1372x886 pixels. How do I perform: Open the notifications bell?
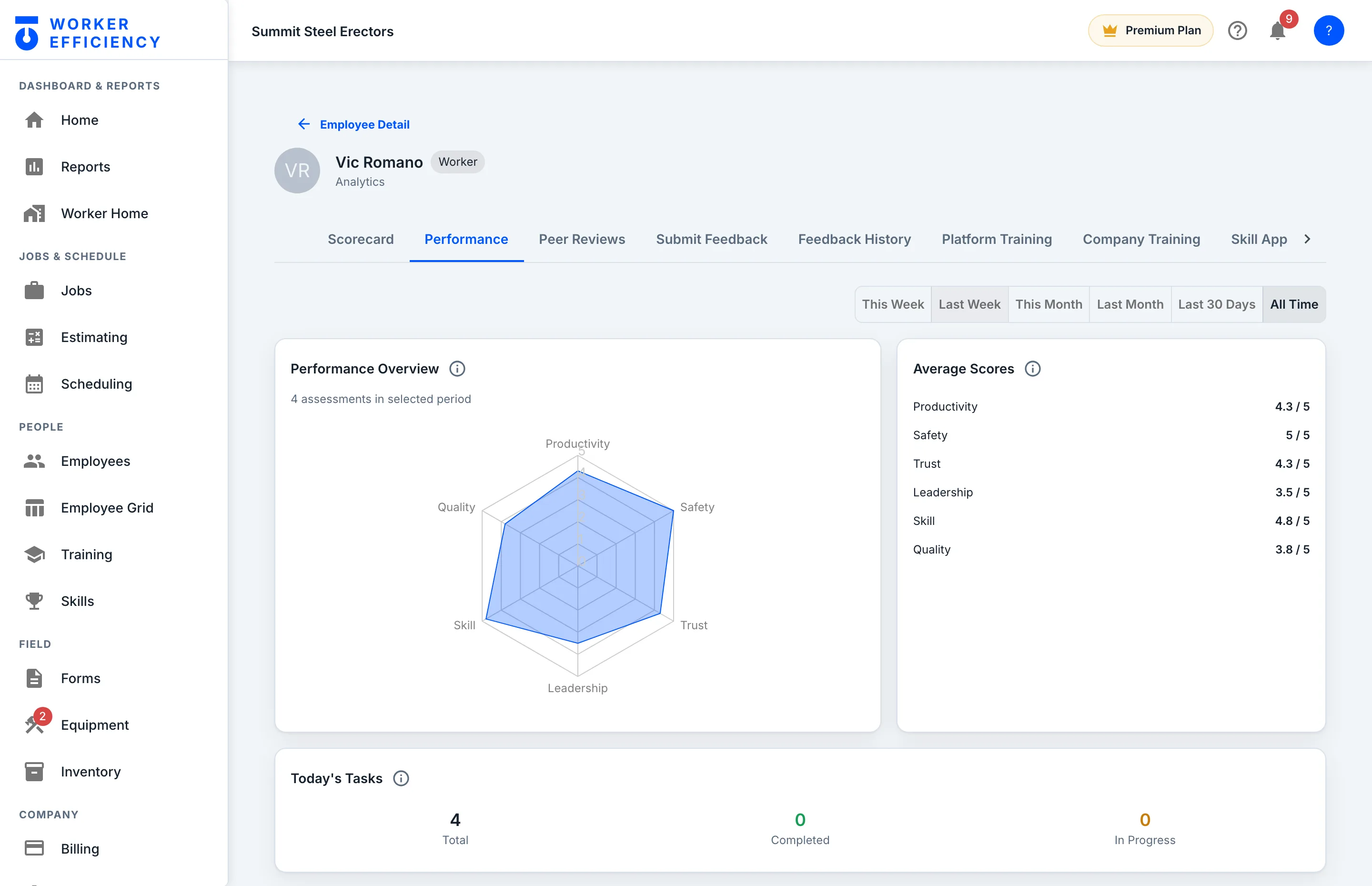pyautogui.click(x=1277, y=30)
